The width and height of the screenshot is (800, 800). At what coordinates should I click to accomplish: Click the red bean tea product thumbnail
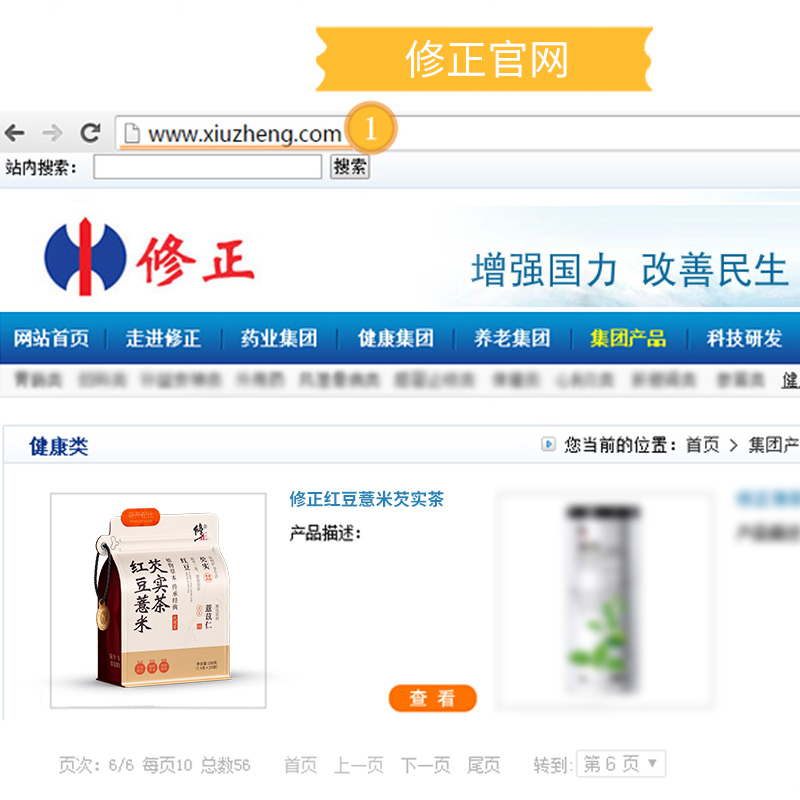point(158,601)
